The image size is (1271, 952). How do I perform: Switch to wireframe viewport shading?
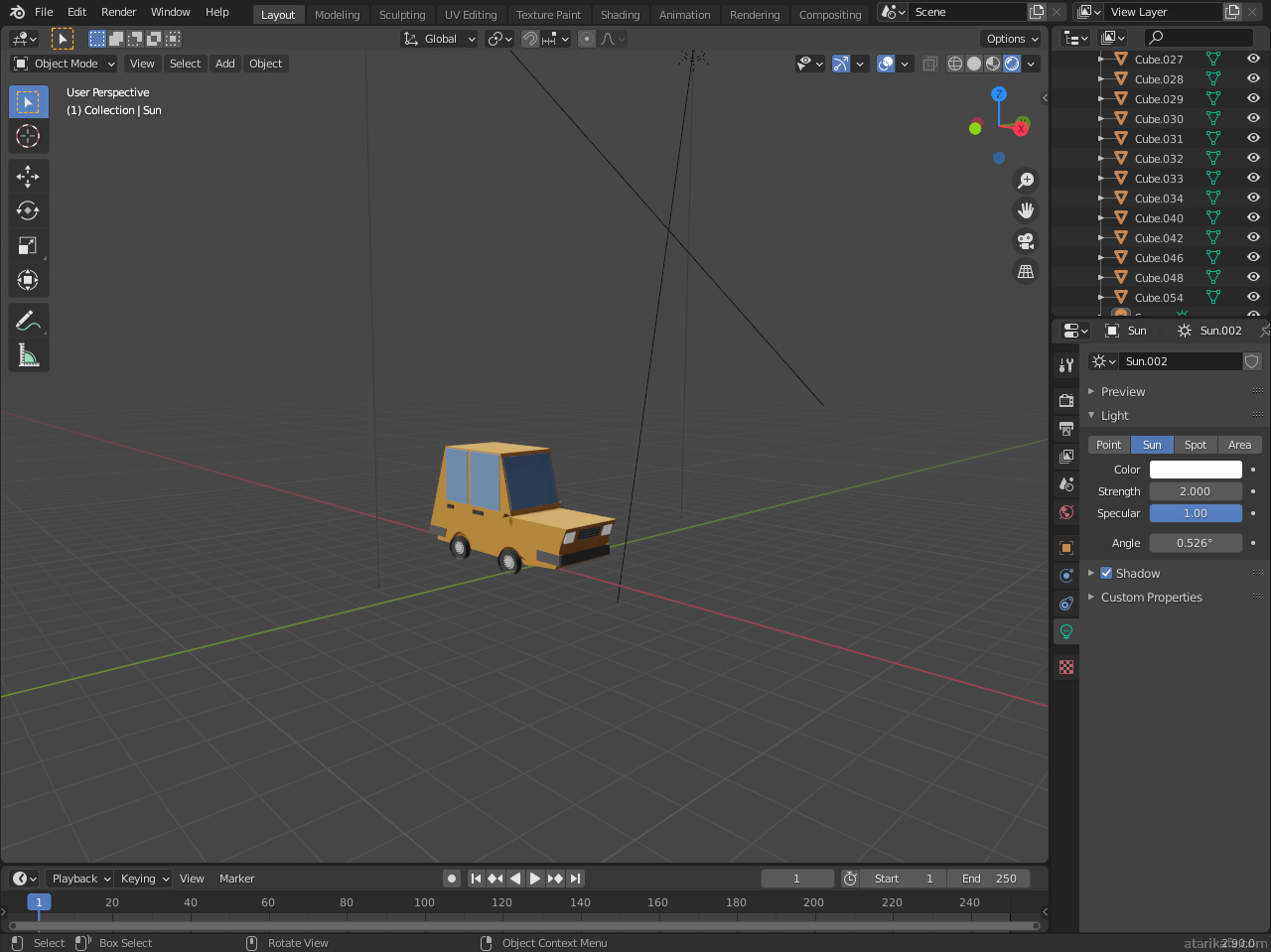tap(955, 64)
